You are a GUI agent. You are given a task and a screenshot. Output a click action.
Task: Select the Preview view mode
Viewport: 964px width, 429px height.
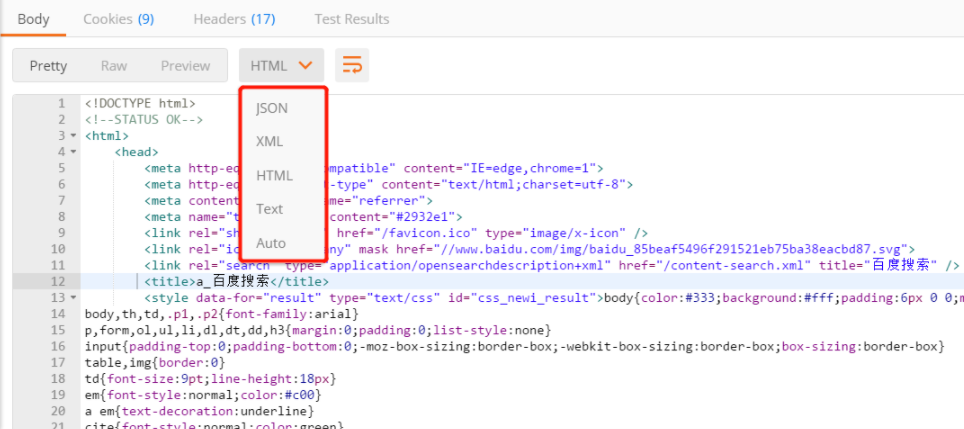[186, 66]
